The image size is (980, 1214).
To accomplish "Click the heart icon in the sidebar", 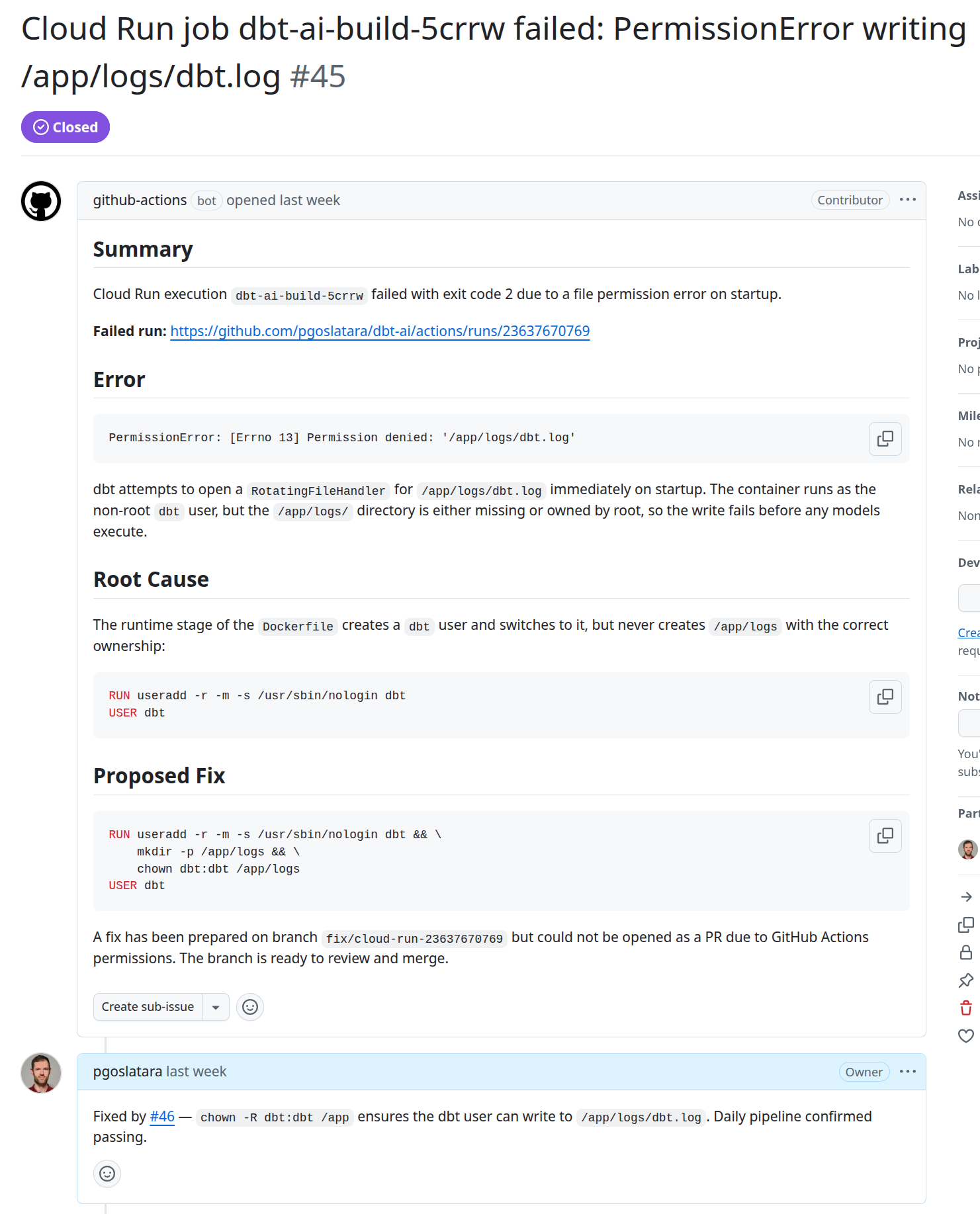I will click(x=966, y=1036).
